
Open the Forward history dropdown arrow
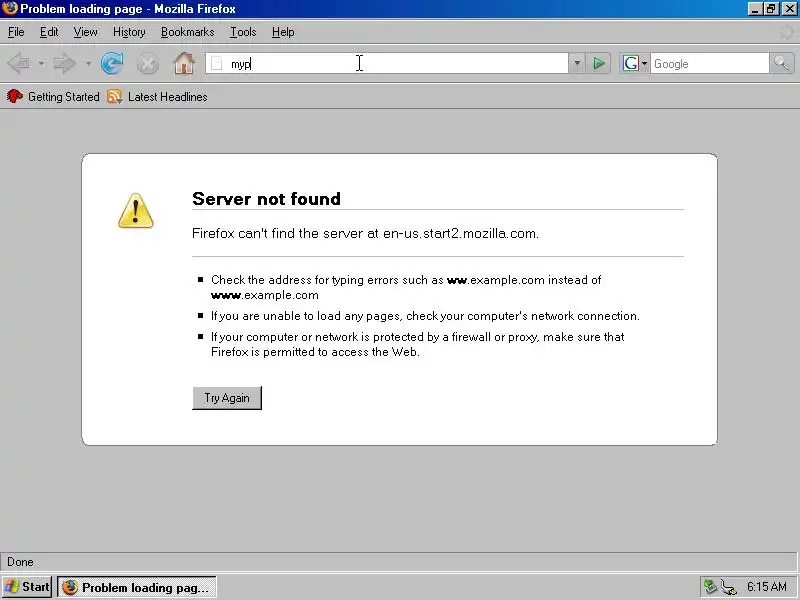(x=88, y=64)
